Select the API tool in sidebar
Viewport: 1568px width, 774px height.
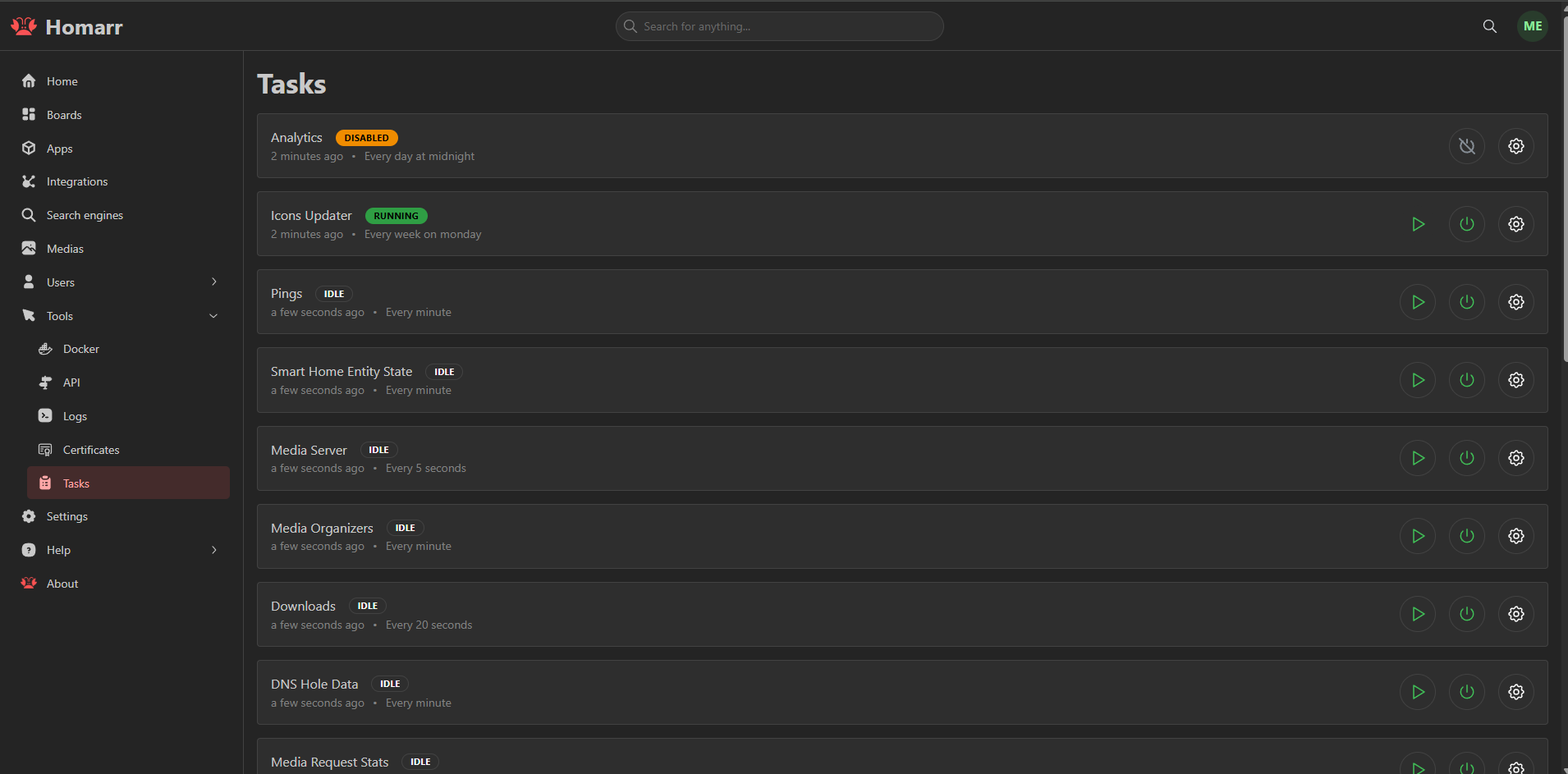coord(71,382)
